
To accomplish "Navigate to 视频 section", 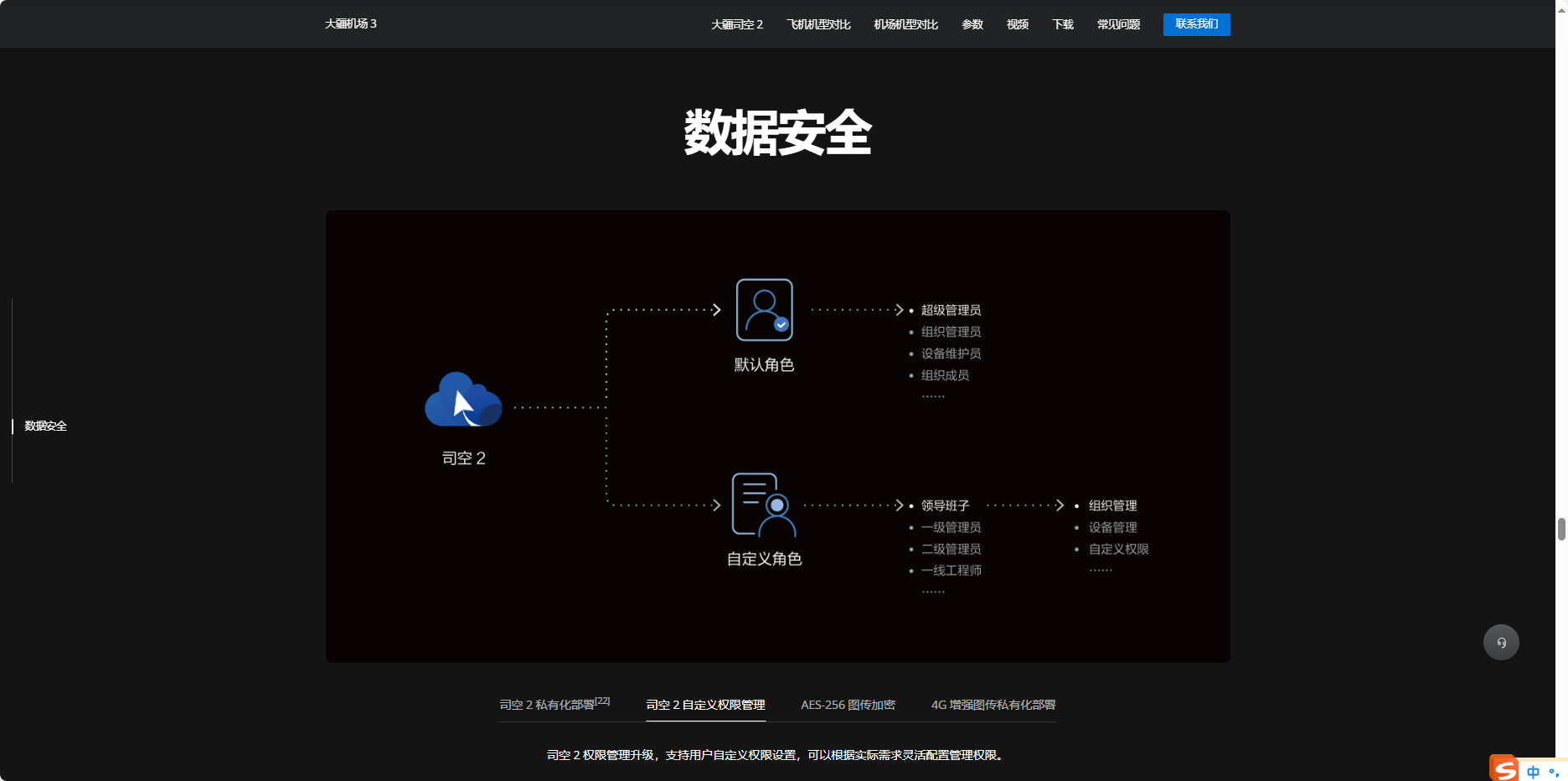I will point(1017,24).
